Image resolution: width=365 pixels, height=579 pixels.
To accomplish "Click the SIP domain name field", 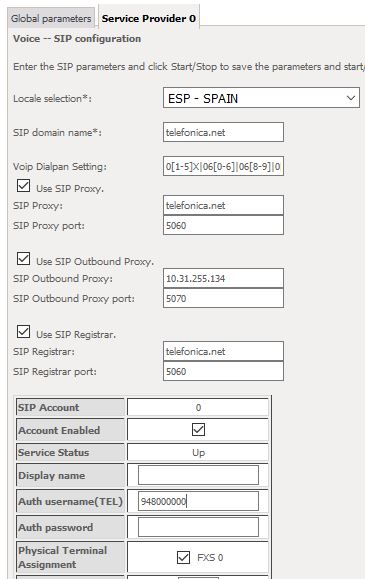I will pyautogui.click(x=223, y=132).
